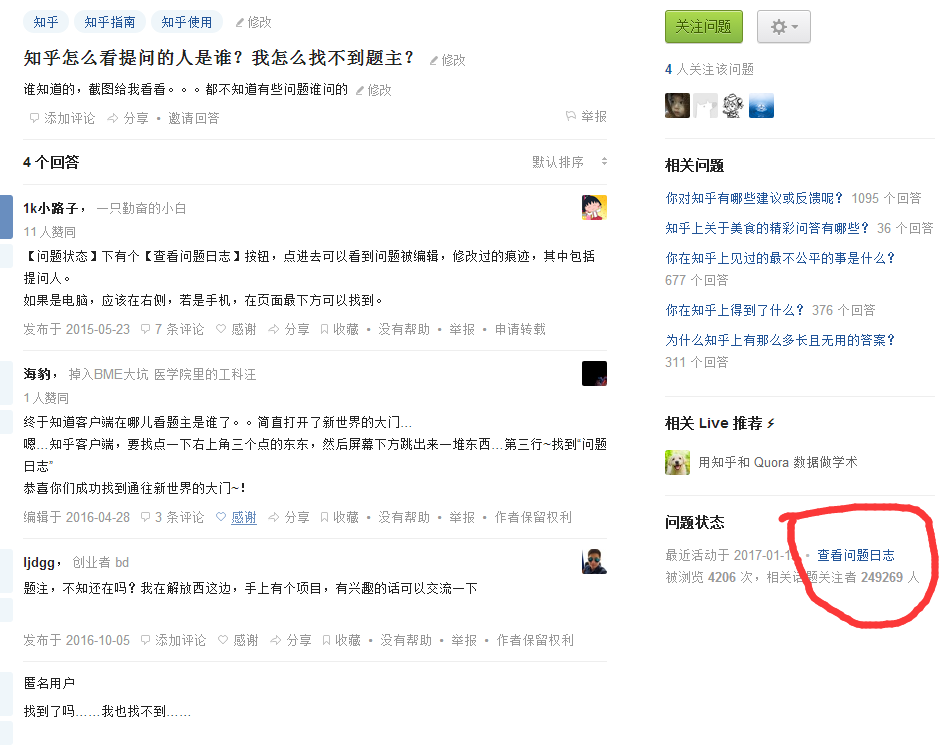Bookmark ljdgg's answer with 收藏
The image size is (951, 753).
[x=341, y=640]
